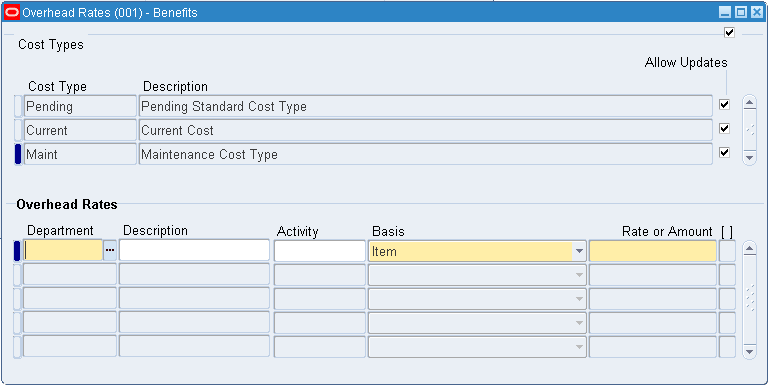
Task: Open the Oracle window menu icon
Action: pyautogui.click(x=12, y=12)
